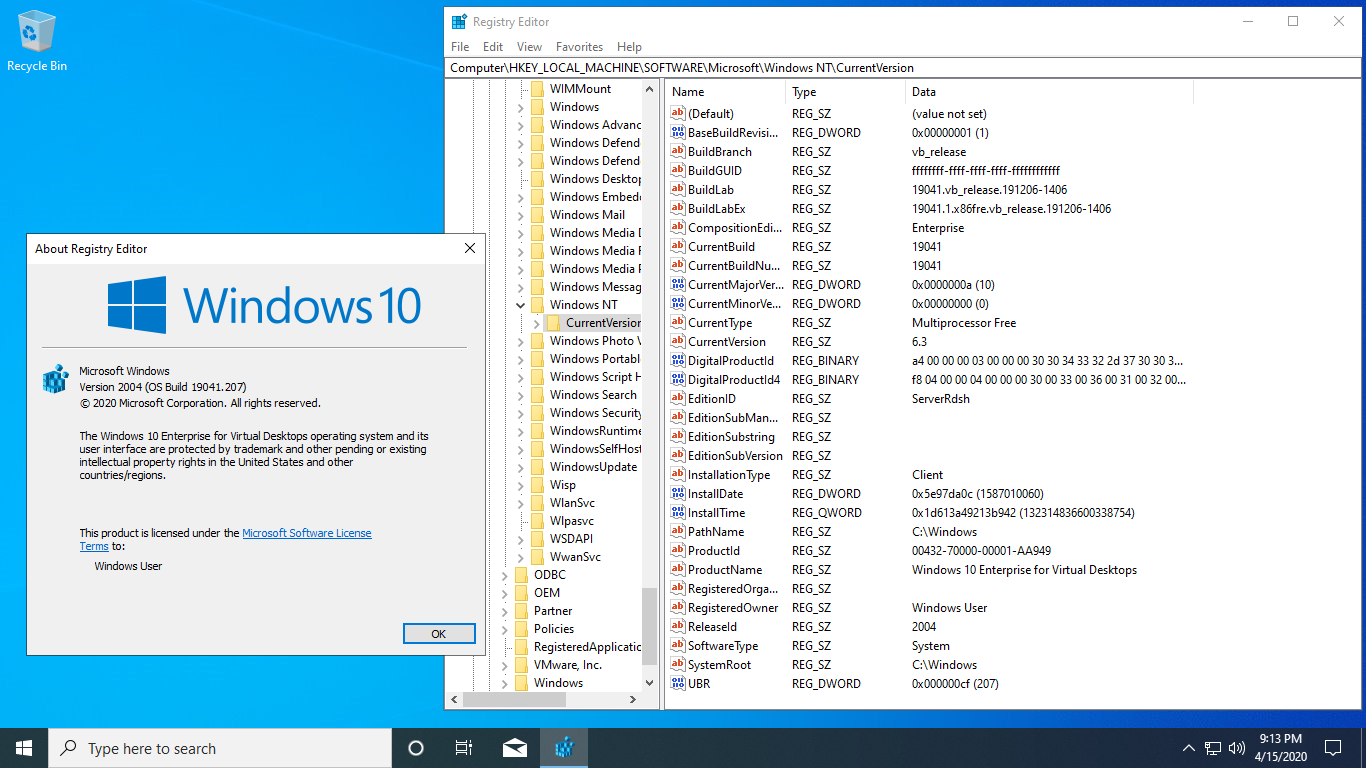This screenshot has height=768, width=1366.
Task: Open the Favorites menu
Action: 580,47
